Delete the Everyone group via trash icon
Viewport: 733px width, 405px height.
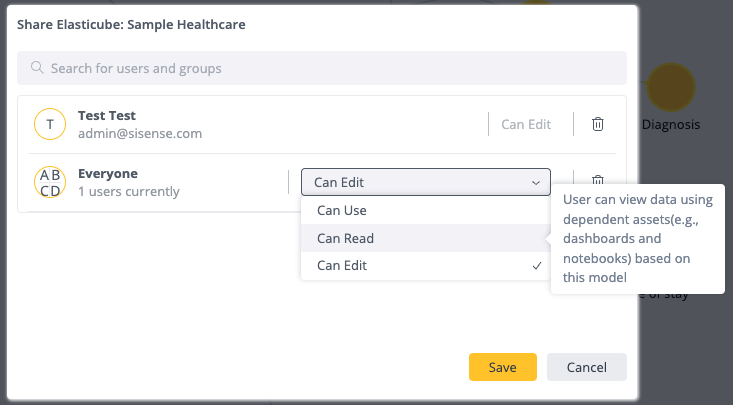(597, 180)
